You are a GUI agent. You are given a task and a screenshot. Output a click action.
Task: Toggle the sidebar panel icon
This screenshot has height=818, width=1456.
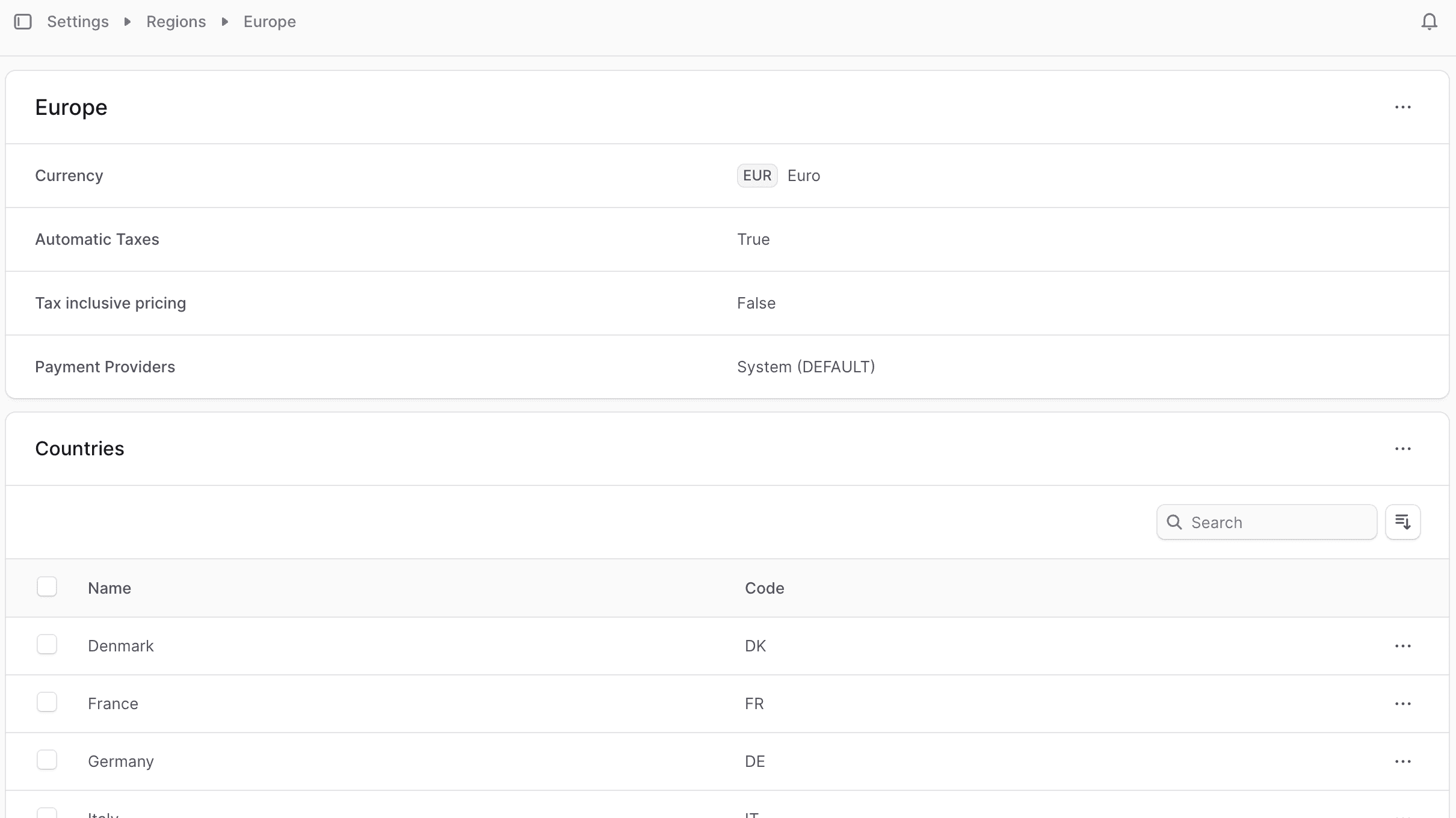[x=23, y=22]
